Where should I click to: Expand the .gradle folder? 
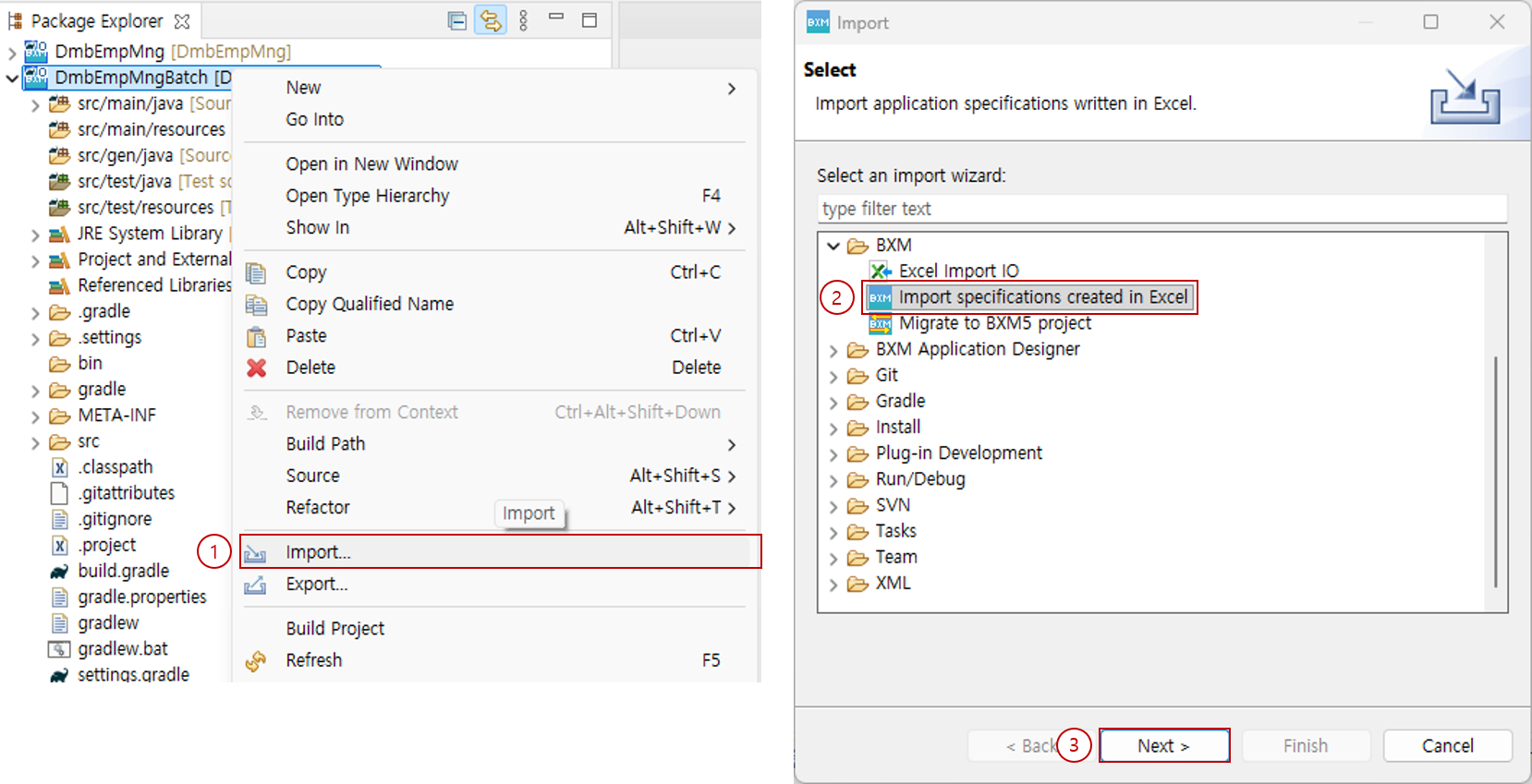tap(35, 312)
